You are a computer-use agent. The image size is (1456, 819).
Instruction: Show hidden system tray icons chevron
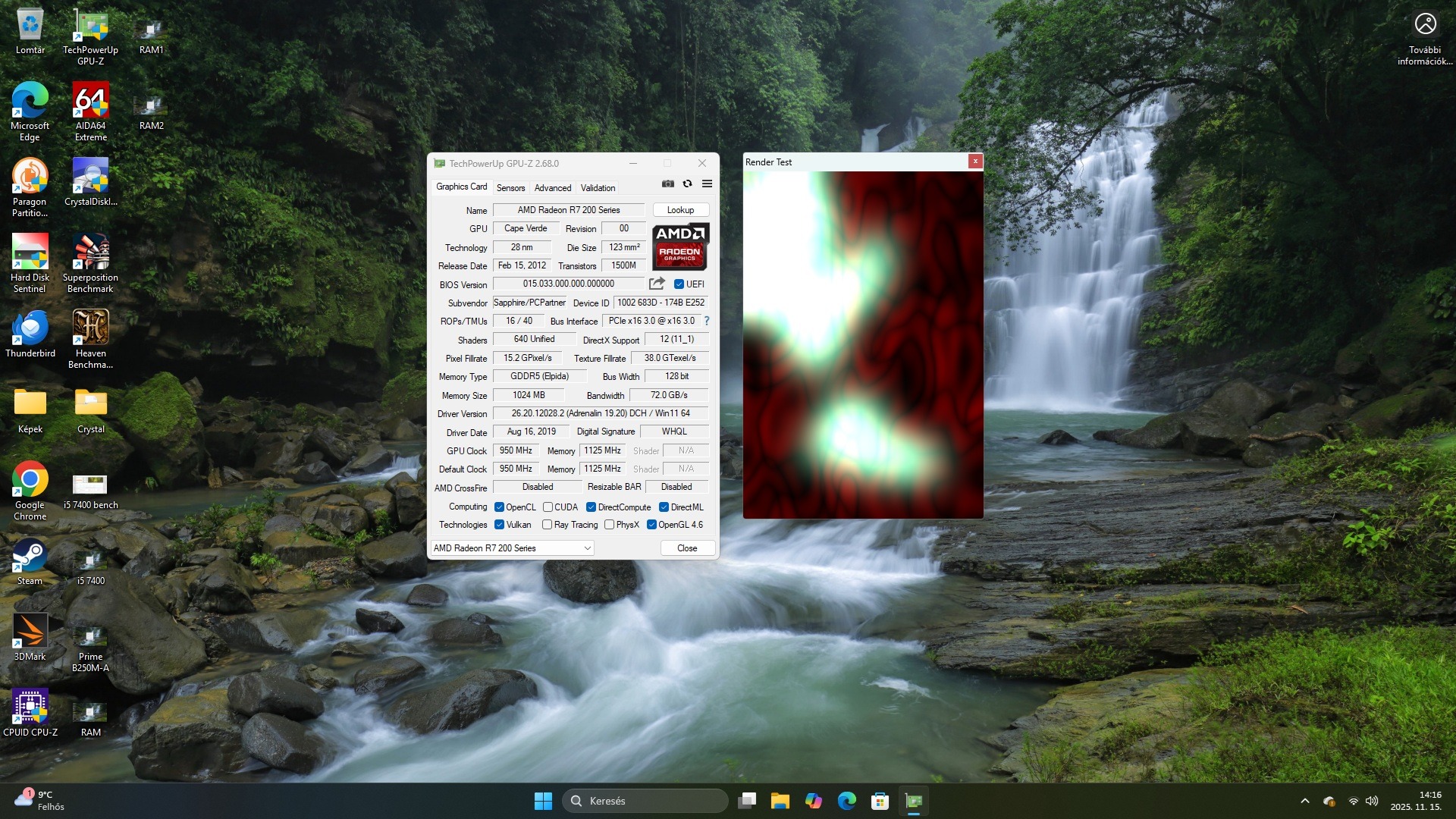point(1305,801)
